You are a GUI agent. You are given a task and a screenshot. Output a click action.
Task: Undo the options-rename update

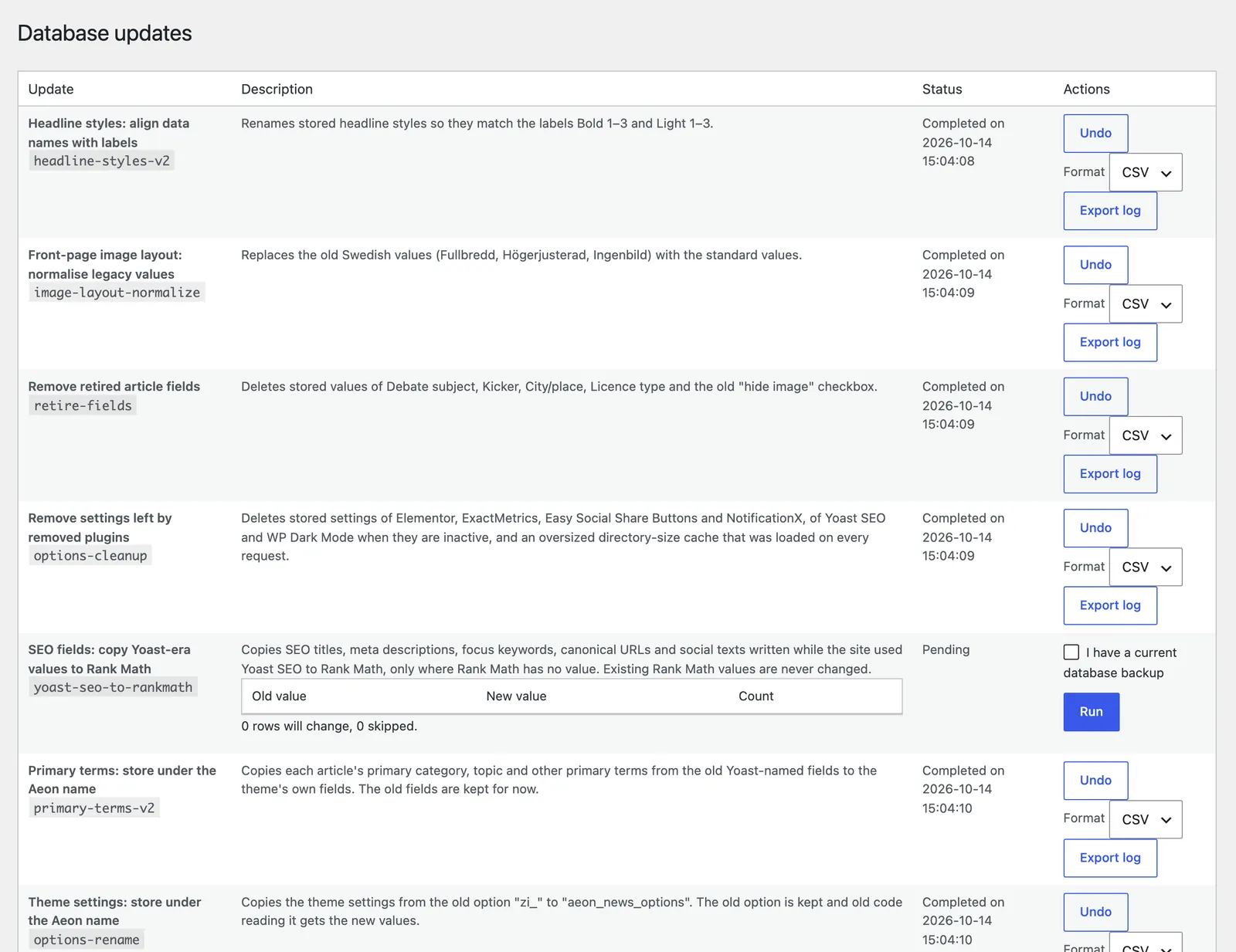[x=1095, y=912]
